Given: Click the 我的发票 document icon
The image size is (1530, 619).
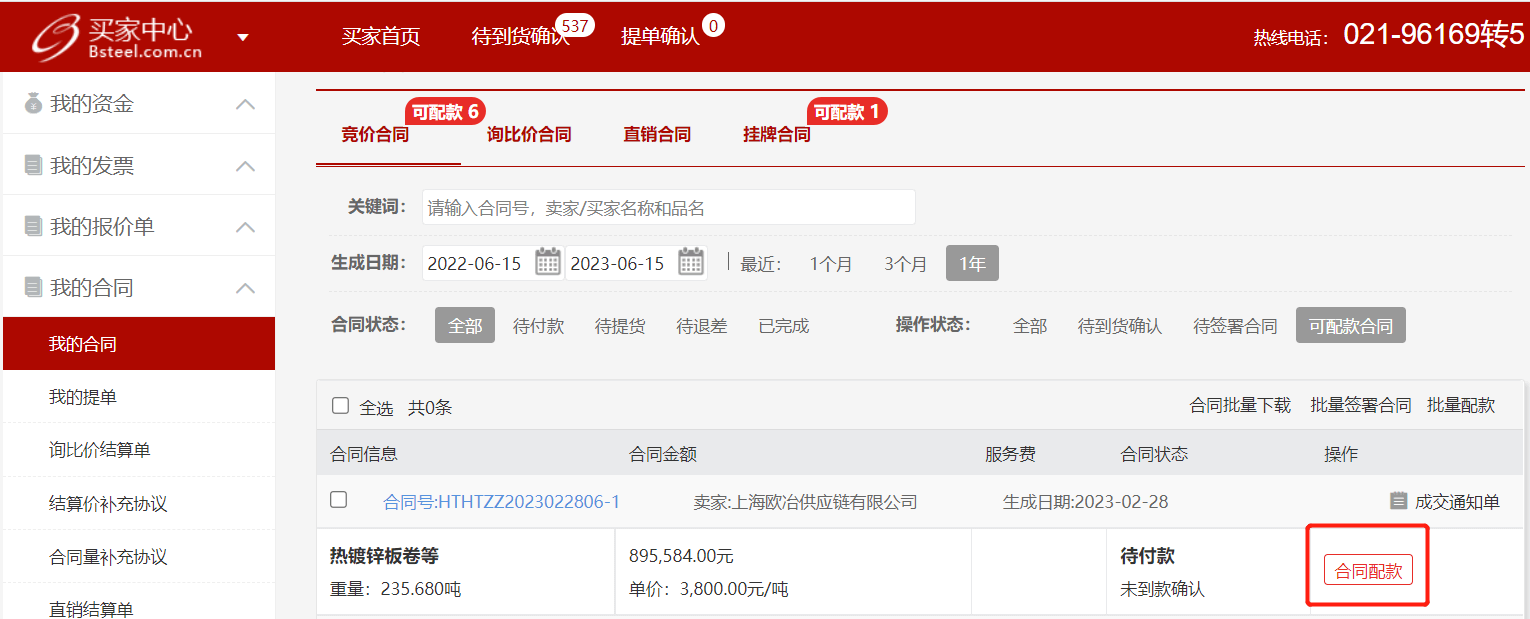Looking at the screenshot, I should [x=34, y=165].
